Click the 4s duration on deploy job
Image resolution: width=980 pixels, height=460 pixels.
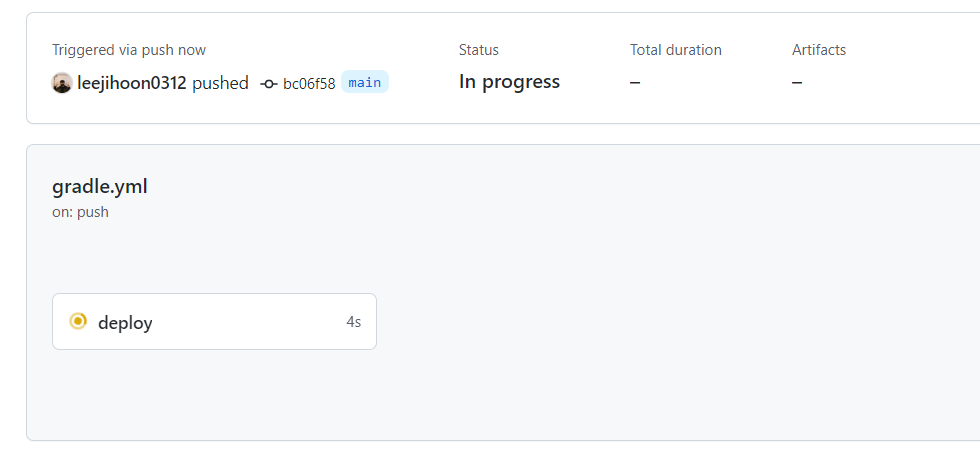[x=353, y=322]
